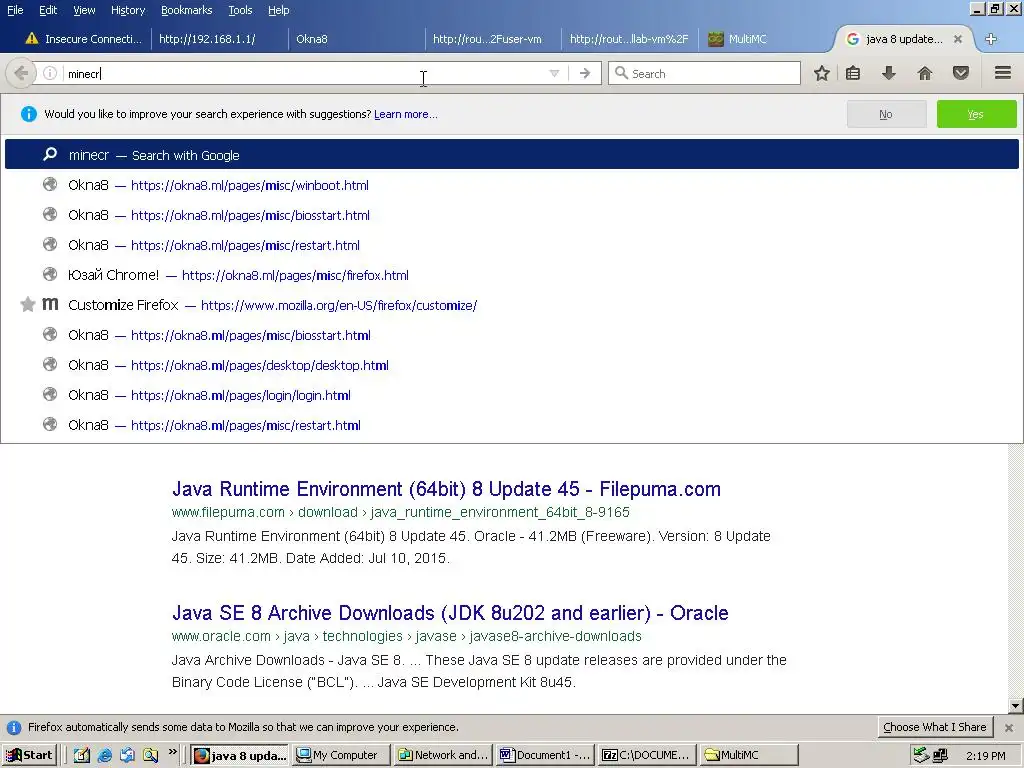Image resolution: width=1024 pixels, height=768 pixels.
Task: Switch to the Okna8 tab
Action: click(x=356, y=39)
